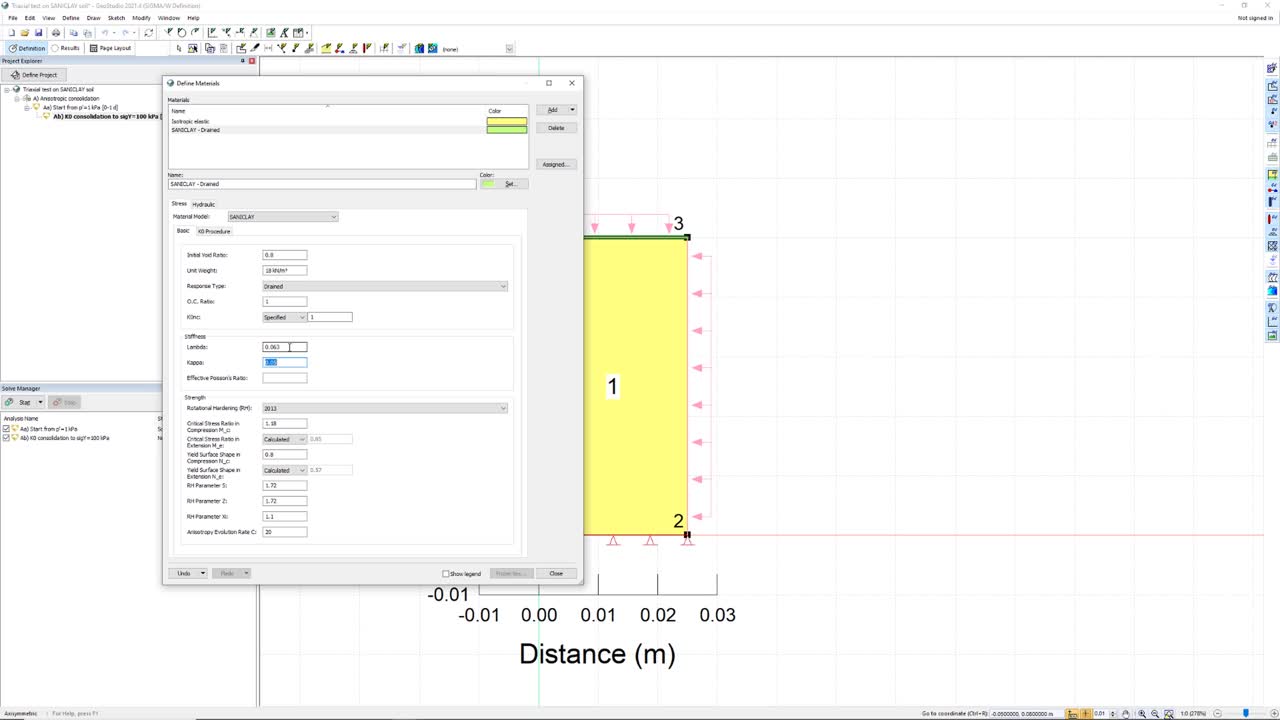
Task: Open the Sketch menu
Action: coord(116,18)
